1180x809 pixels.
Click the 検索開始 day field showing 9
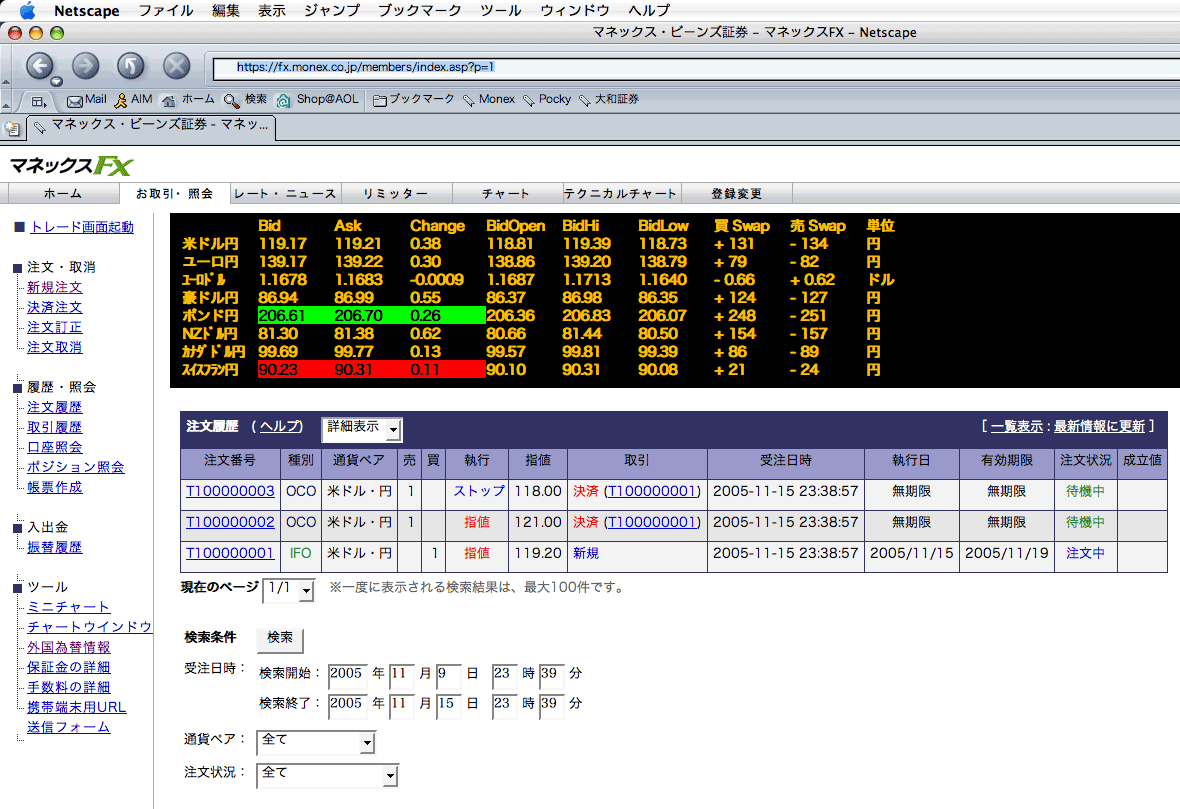pos(449,676)
